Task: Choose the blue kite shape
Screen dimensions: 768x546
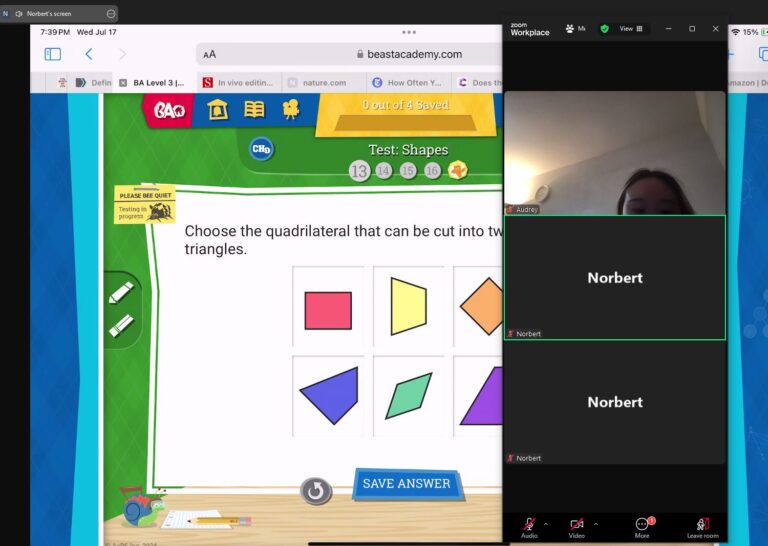Action: pyautogui.click(x=328, y=396)
